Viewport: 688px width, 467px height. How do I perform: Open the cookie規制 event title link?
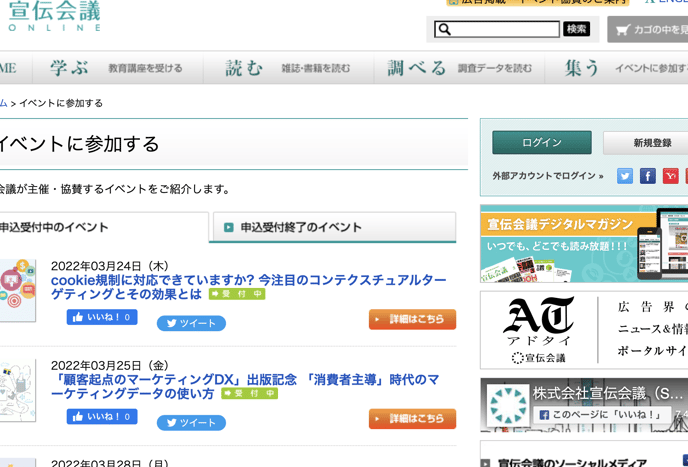250,281
